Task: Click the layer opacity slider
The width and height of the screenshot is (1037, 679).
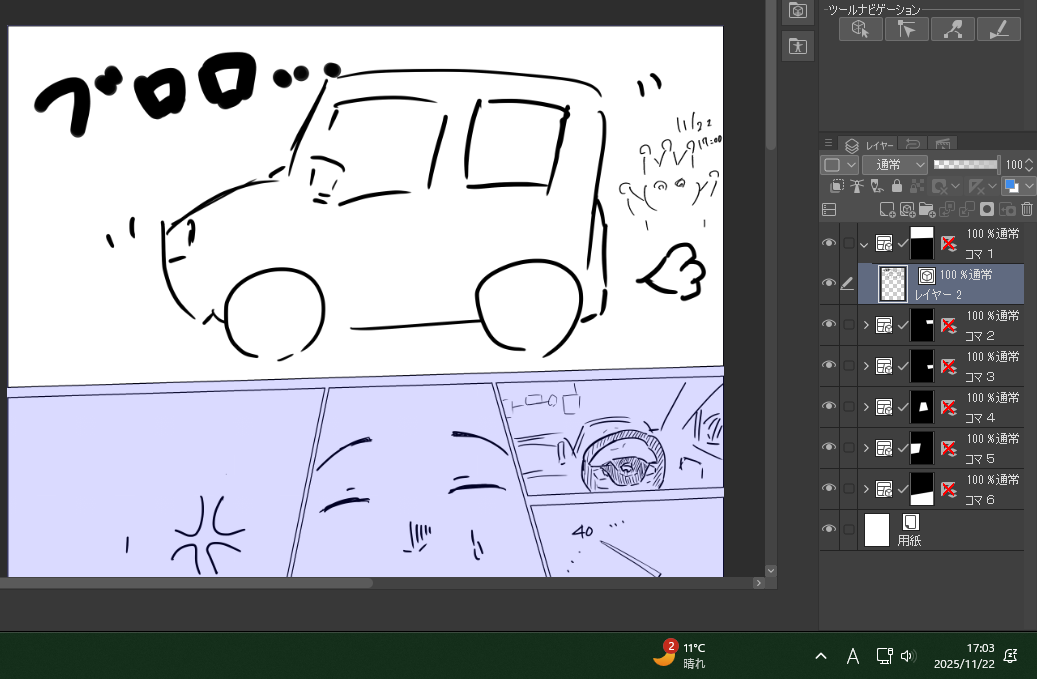Action: (x=965, y=164)
